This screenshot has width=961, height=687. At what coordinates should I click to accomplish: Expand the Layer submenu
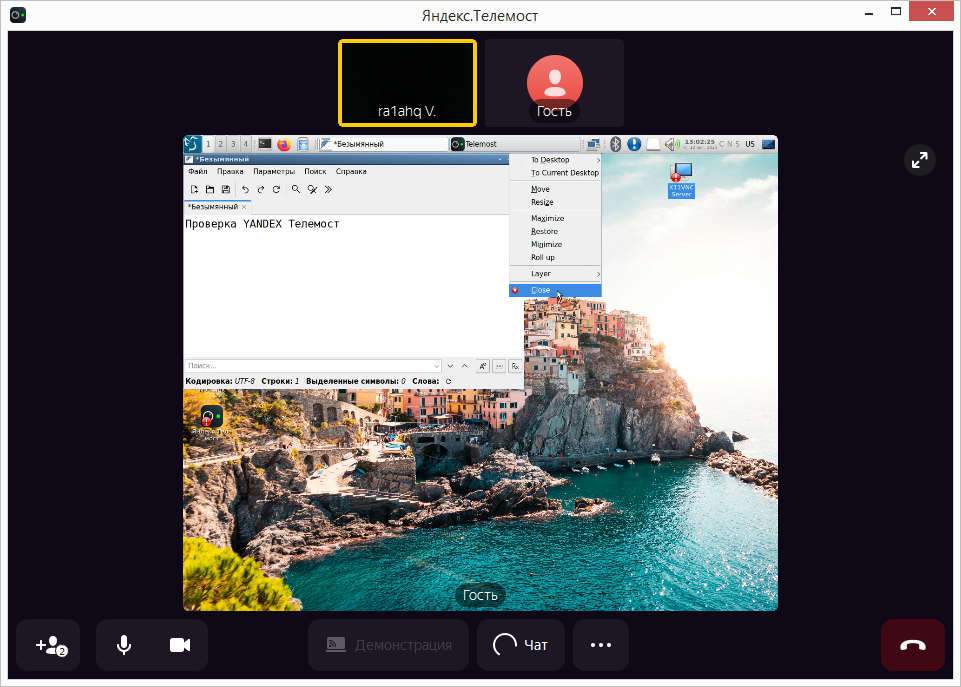coord(555,274)
